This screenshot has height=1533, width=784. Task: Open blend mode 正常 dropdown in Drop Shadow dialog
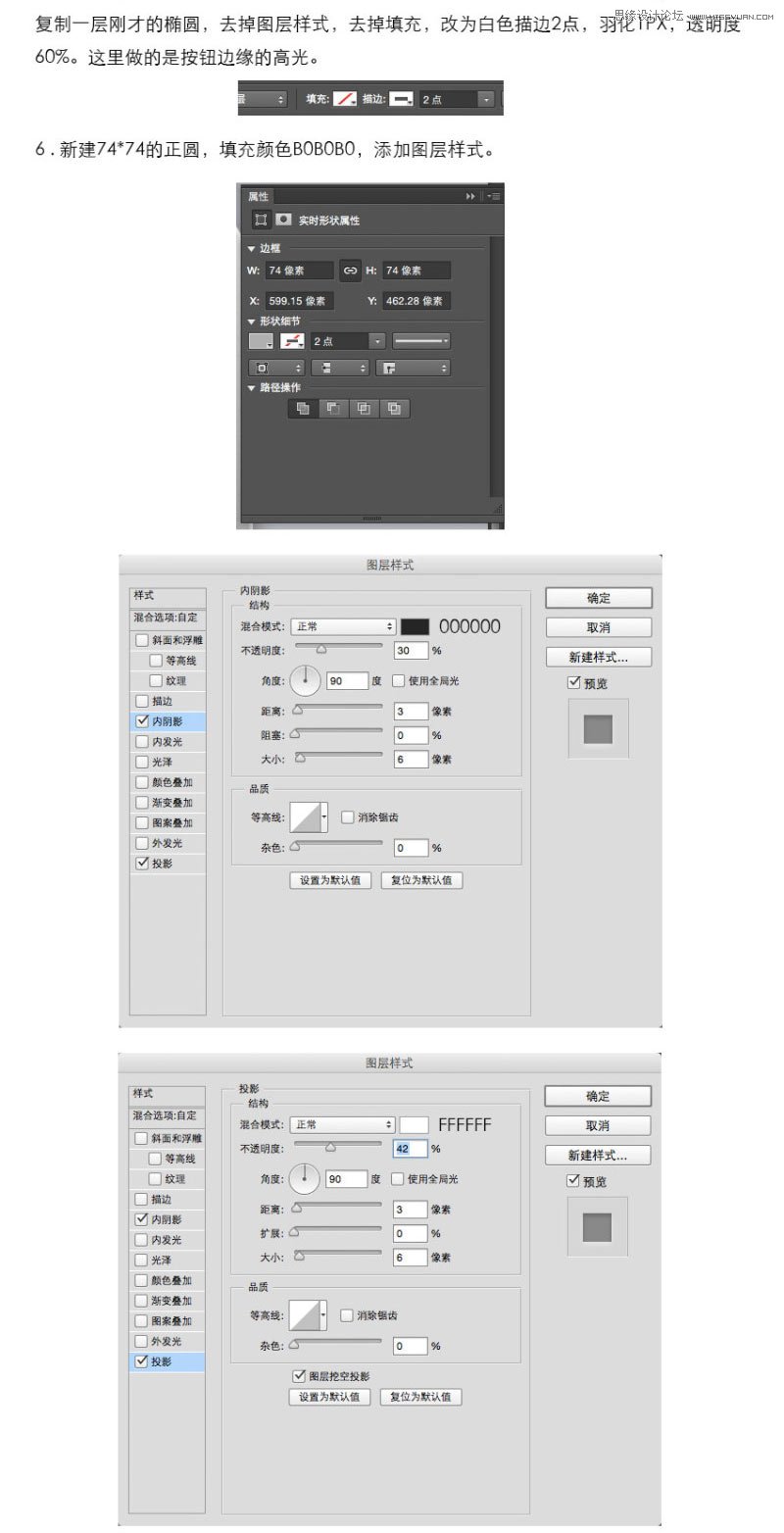[x=343, y=1124]
